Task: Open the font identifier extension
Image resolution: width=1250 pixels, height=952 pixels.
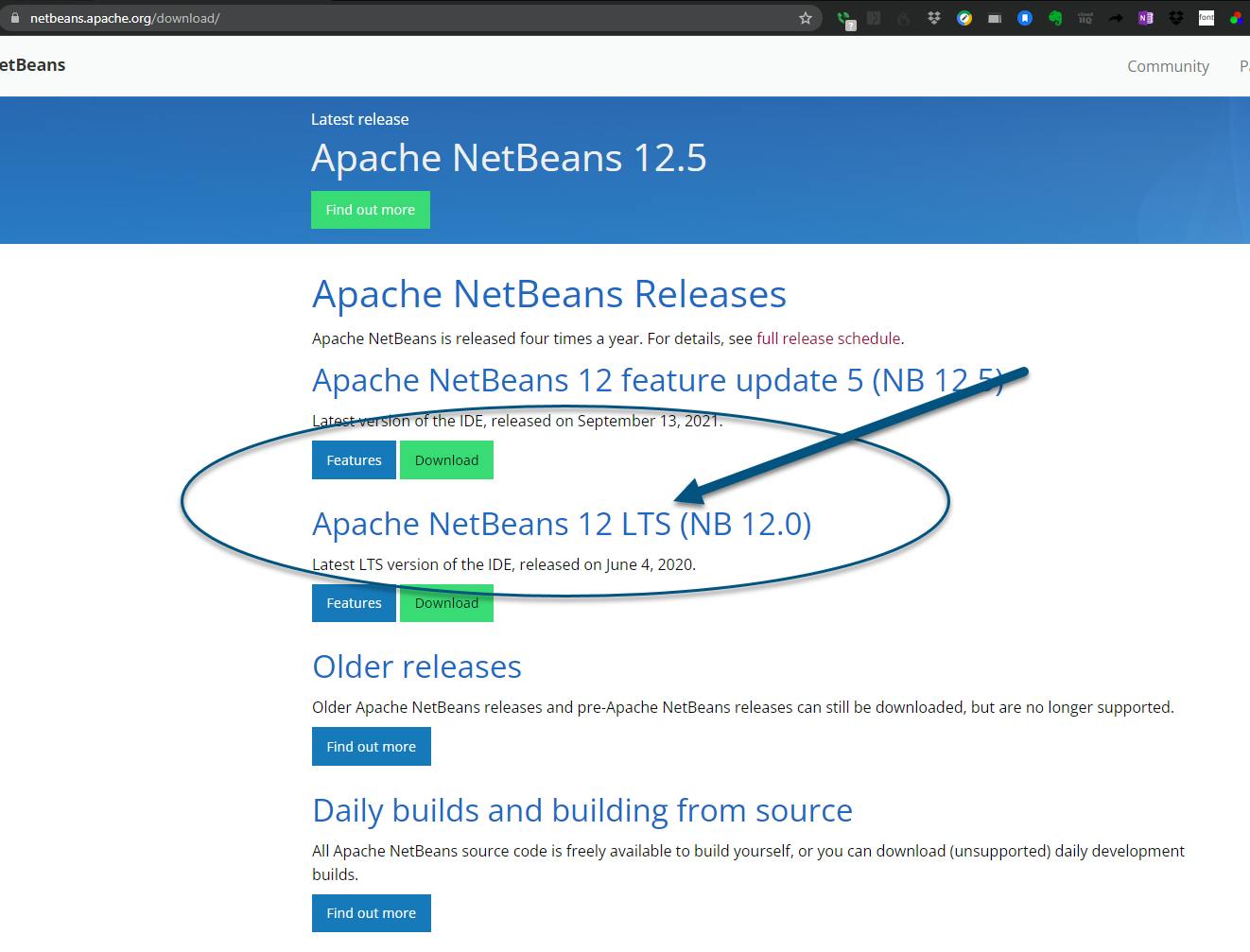Action: pos(1207,18)
